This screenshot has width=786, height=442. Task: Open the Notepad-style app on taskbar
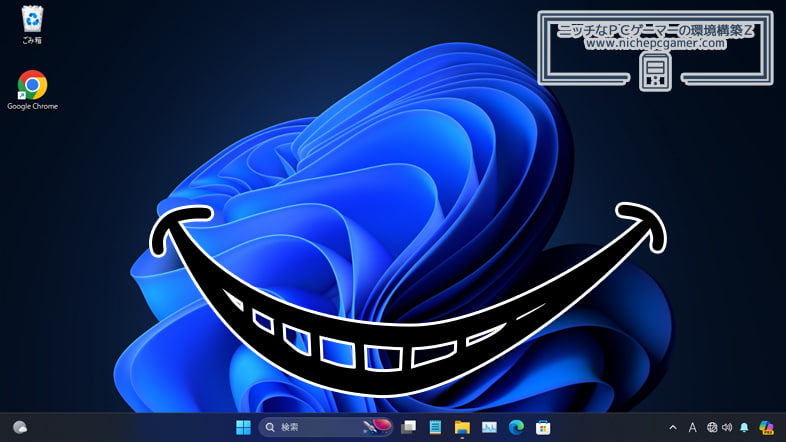(x=435, y=427)
